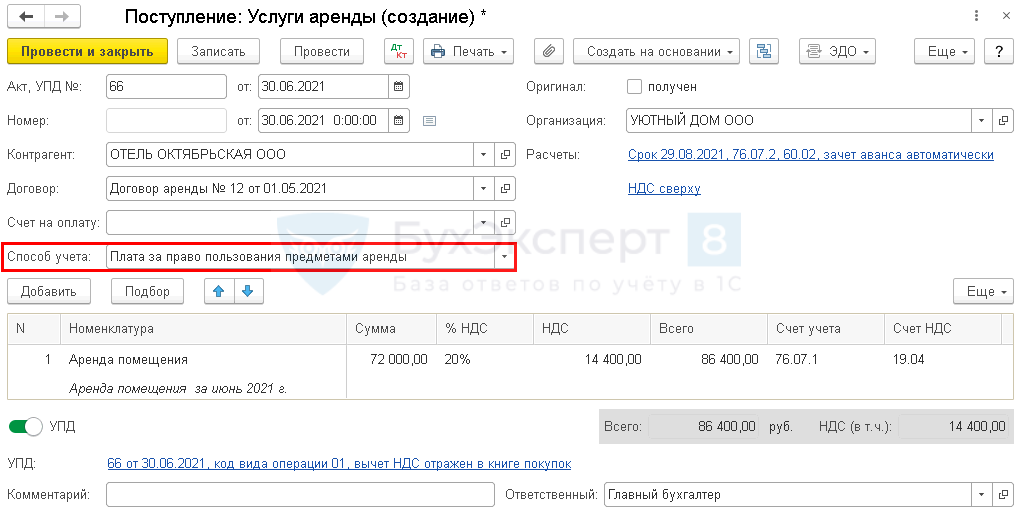Expand Счет на оплату dropdown
1018x509 pixels.
click(483, 223)
